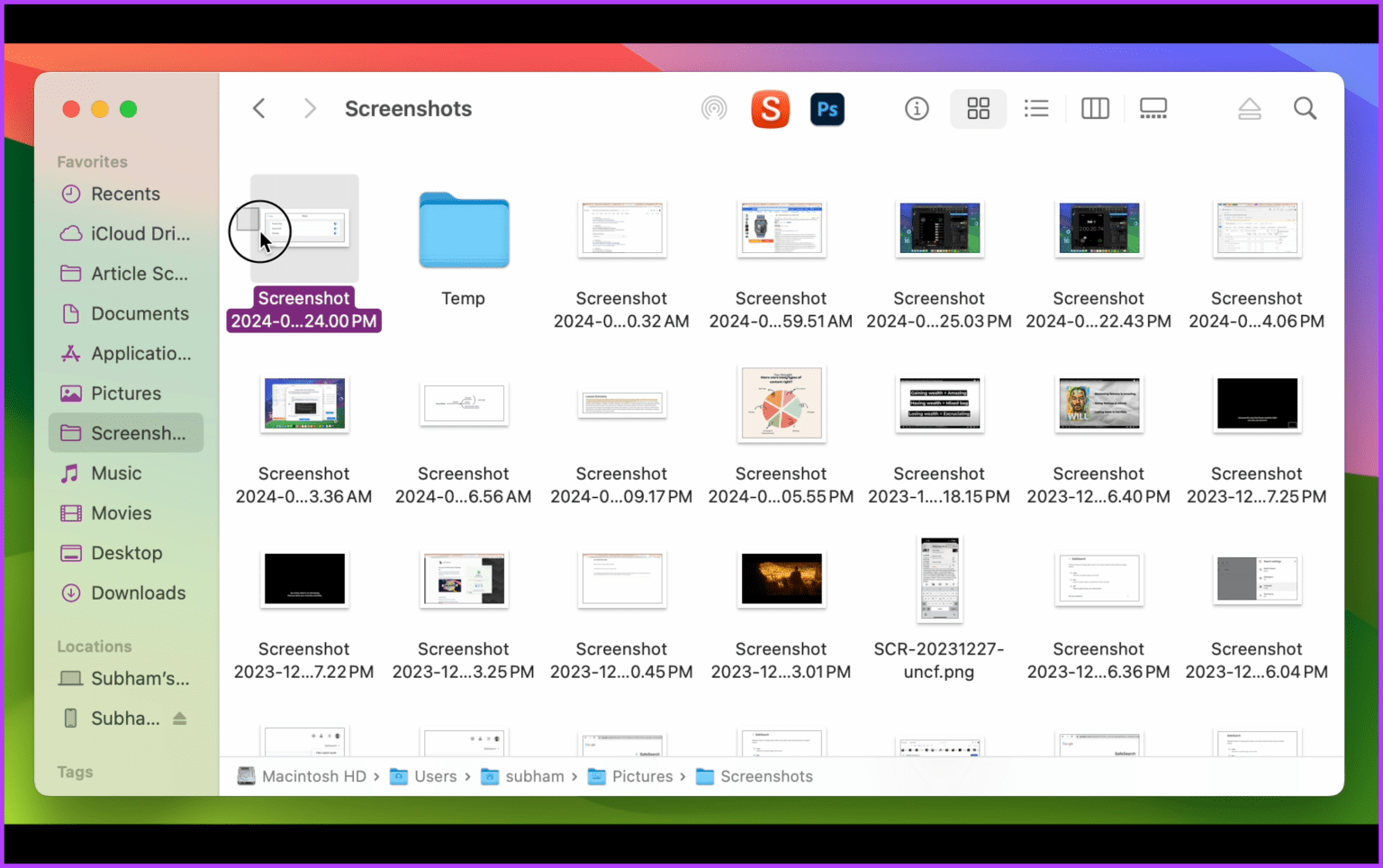Open the Snagit app icon in toolbar

770,109
